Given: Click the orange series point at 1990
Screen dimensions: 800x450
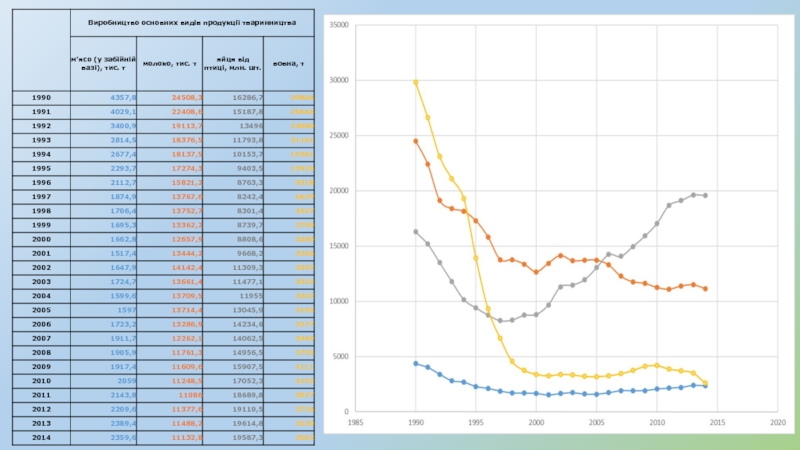Looking at the screenshot, I should 416,141.
